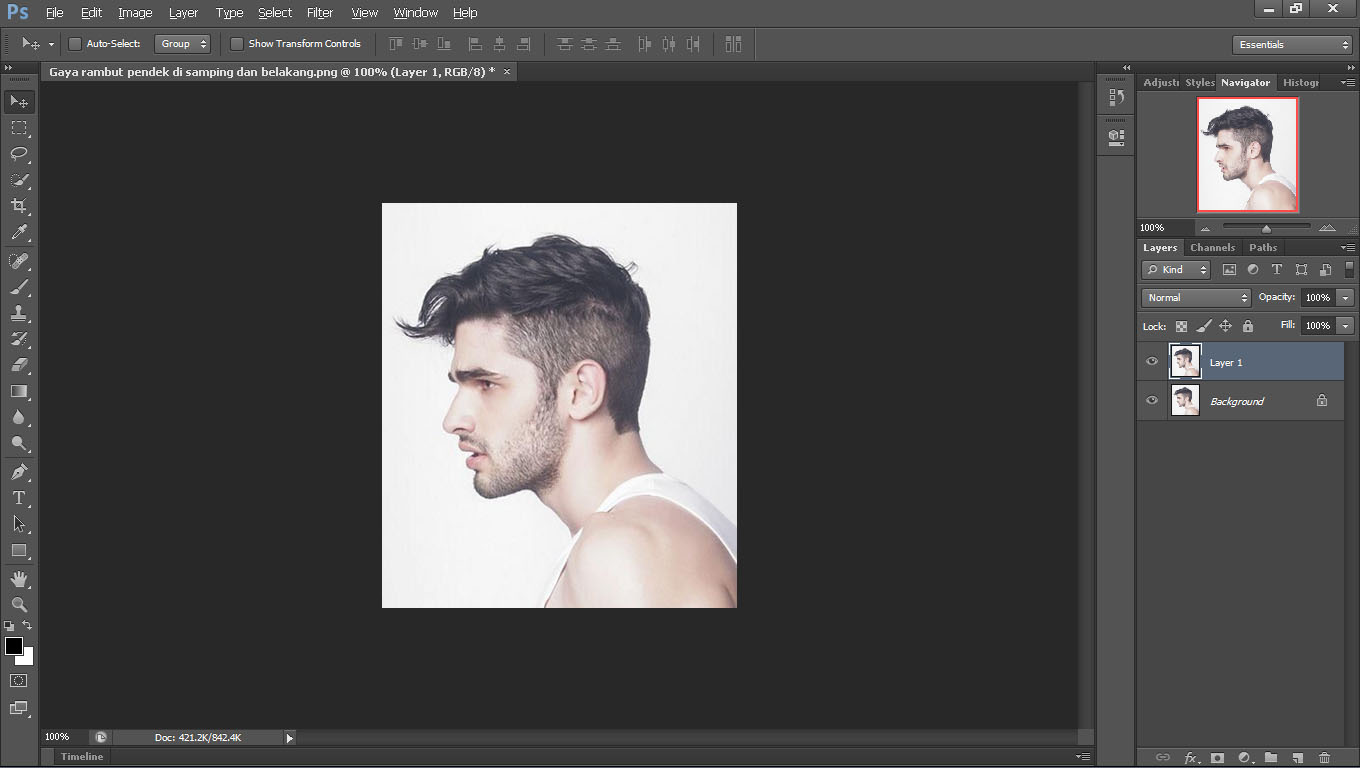Click the foreground color swatch
Screen dimensions: 1360x768
pyautogui.click(x=14, y=646)
